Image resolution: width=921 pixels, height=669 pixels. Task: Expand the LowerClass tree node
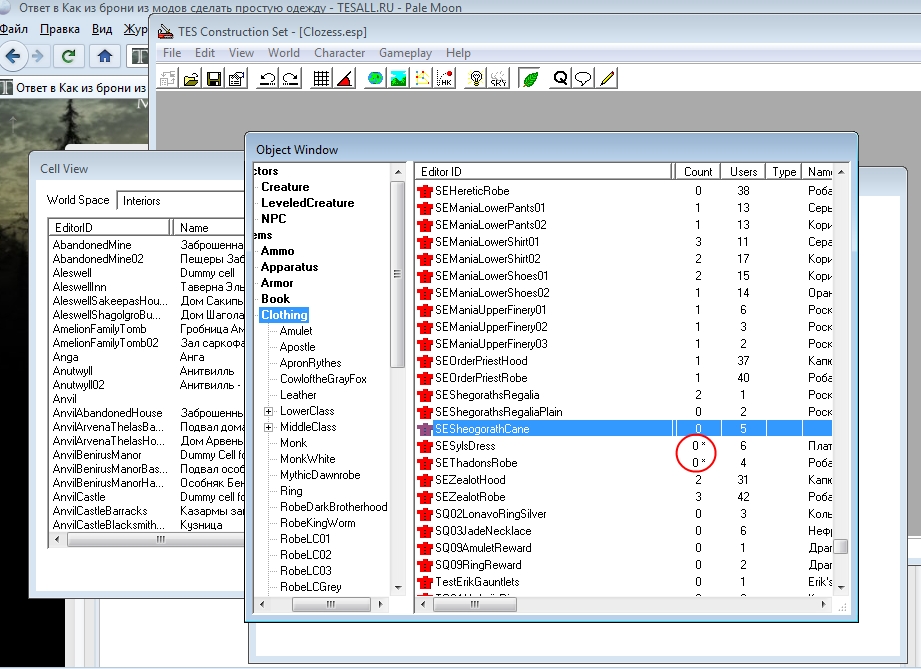268,411
